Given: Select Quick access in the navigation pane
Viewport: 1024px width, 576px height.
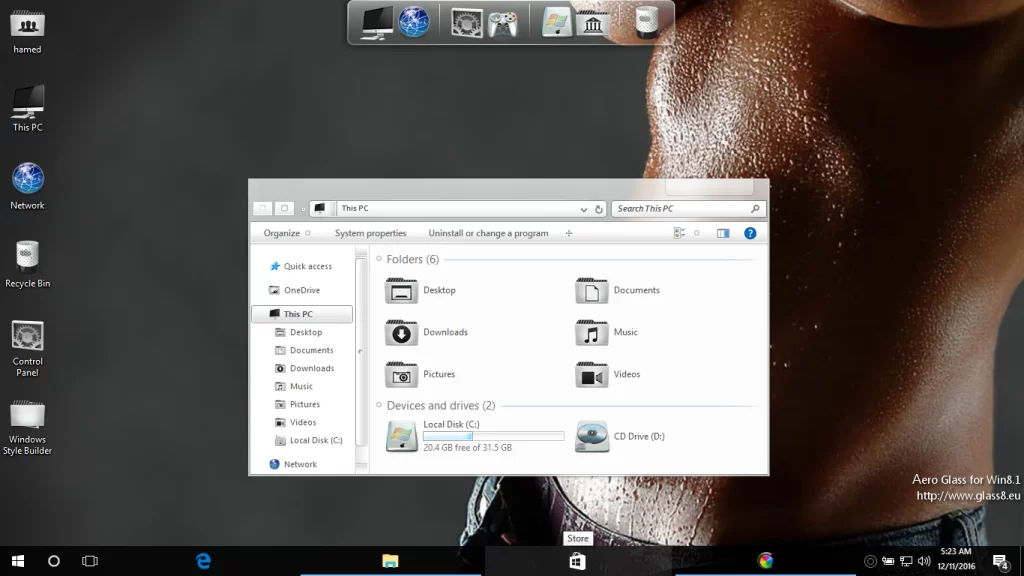Looking at the screenshot, I should tap(307, 266).
